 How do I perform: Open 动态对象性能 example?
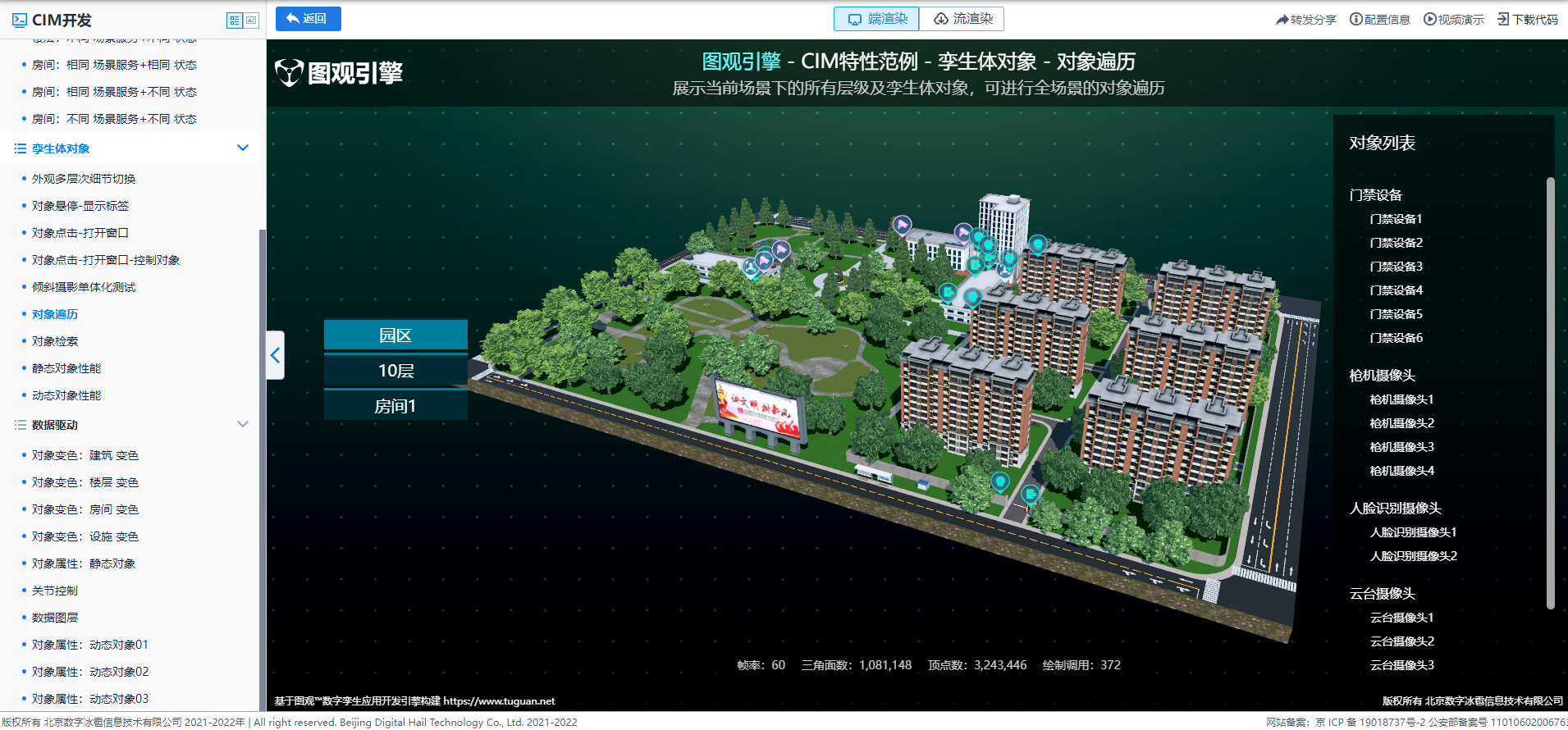(66, 395)
